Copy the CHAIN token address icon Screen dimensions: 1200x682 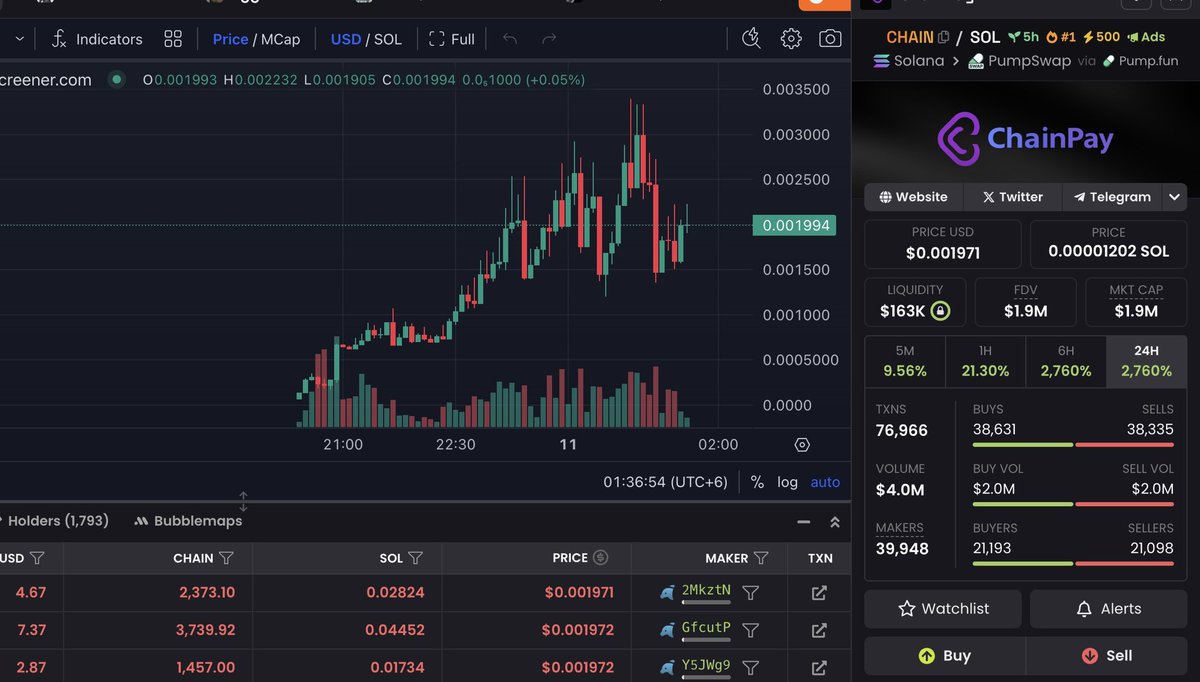[x=944, y=37]
